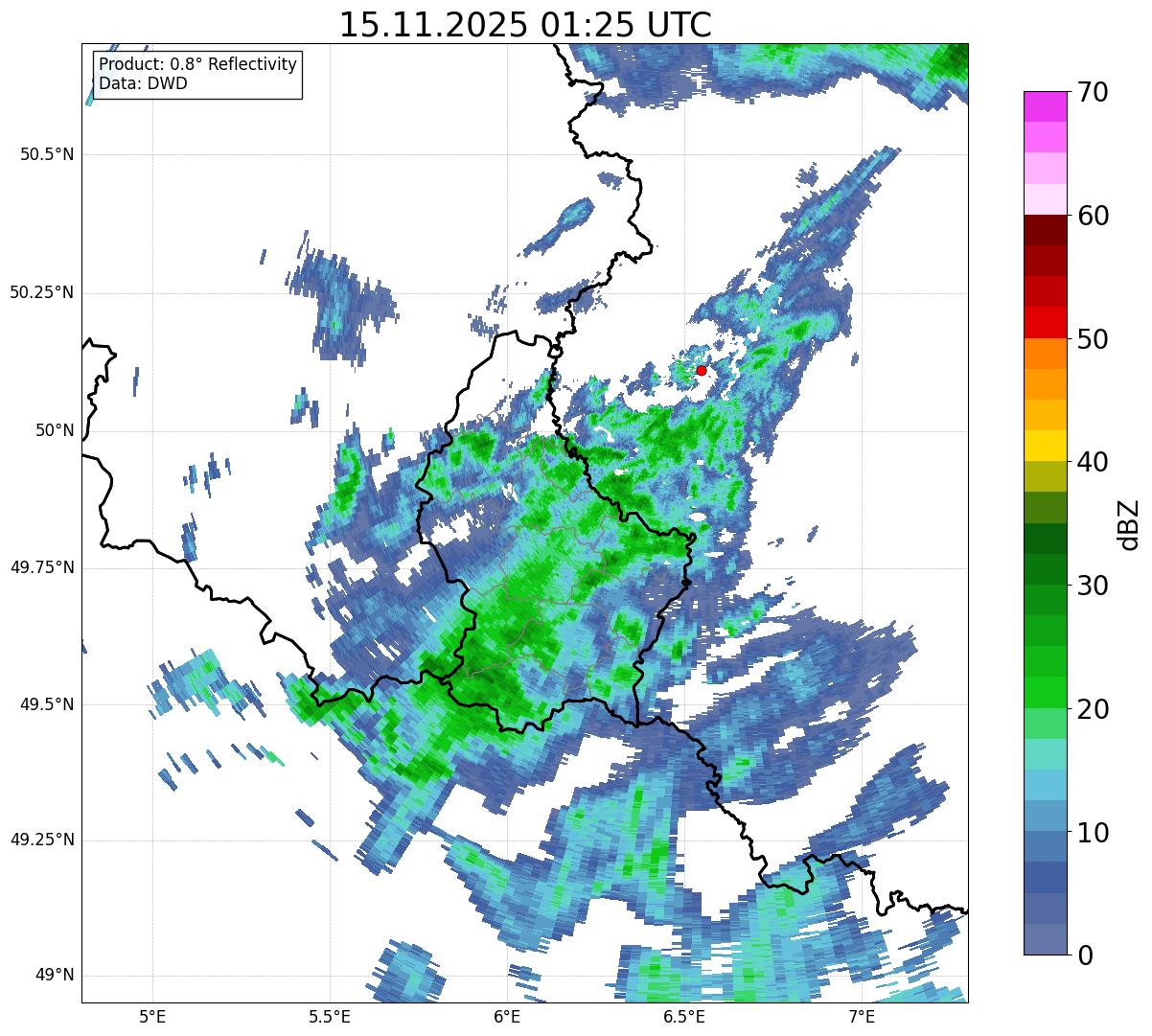Click the "5°E" longitude label
This screenshot has height=1036, width=1152.
(152, 1016)
